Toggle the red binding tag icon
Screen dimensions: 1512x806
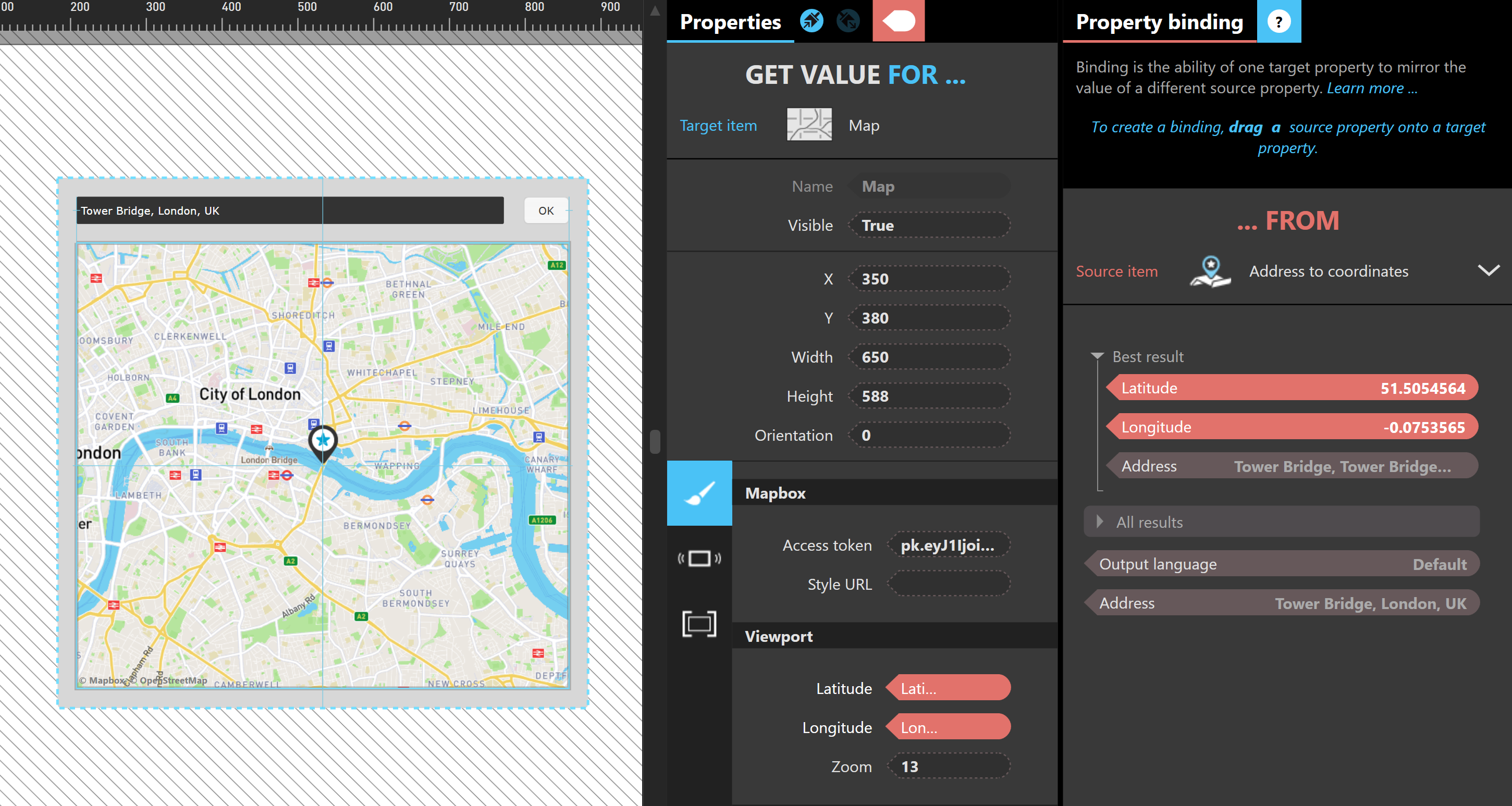point(898,21)
